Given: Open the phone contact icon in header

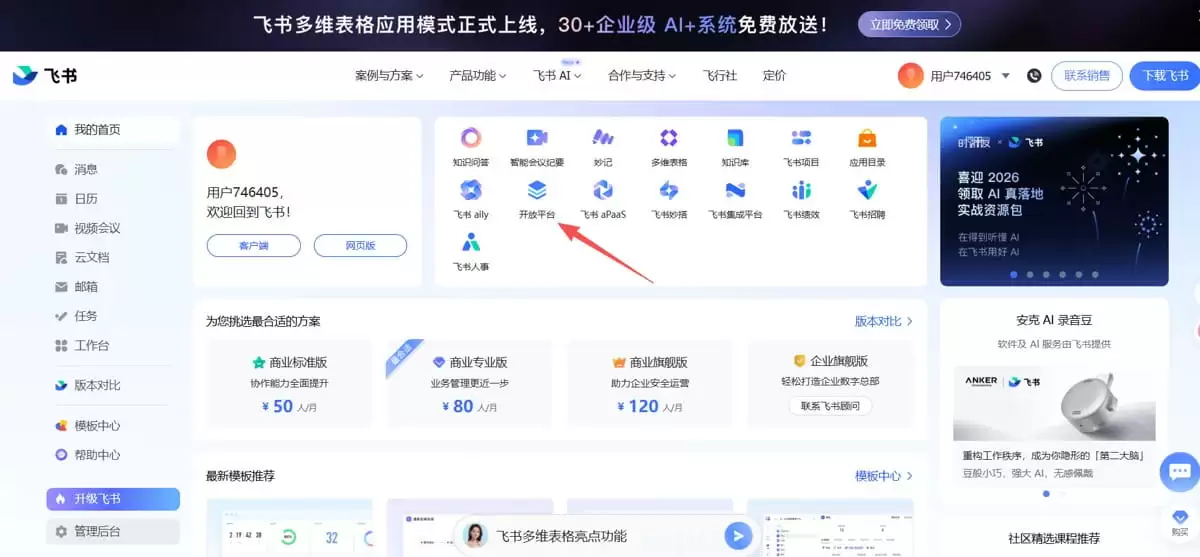Looking at the screenshot, I should coord(1034,76).
